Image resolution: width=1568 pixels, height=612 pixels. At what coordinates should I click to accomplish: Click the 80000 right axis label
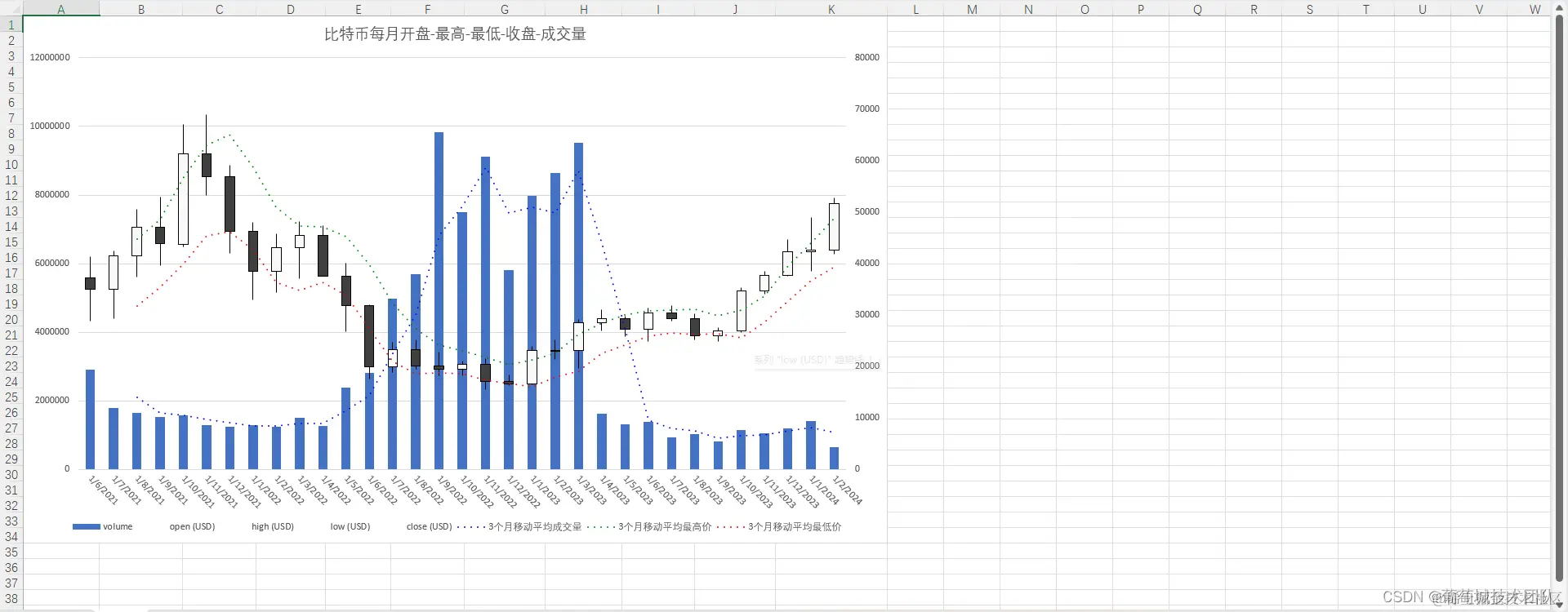867,57
